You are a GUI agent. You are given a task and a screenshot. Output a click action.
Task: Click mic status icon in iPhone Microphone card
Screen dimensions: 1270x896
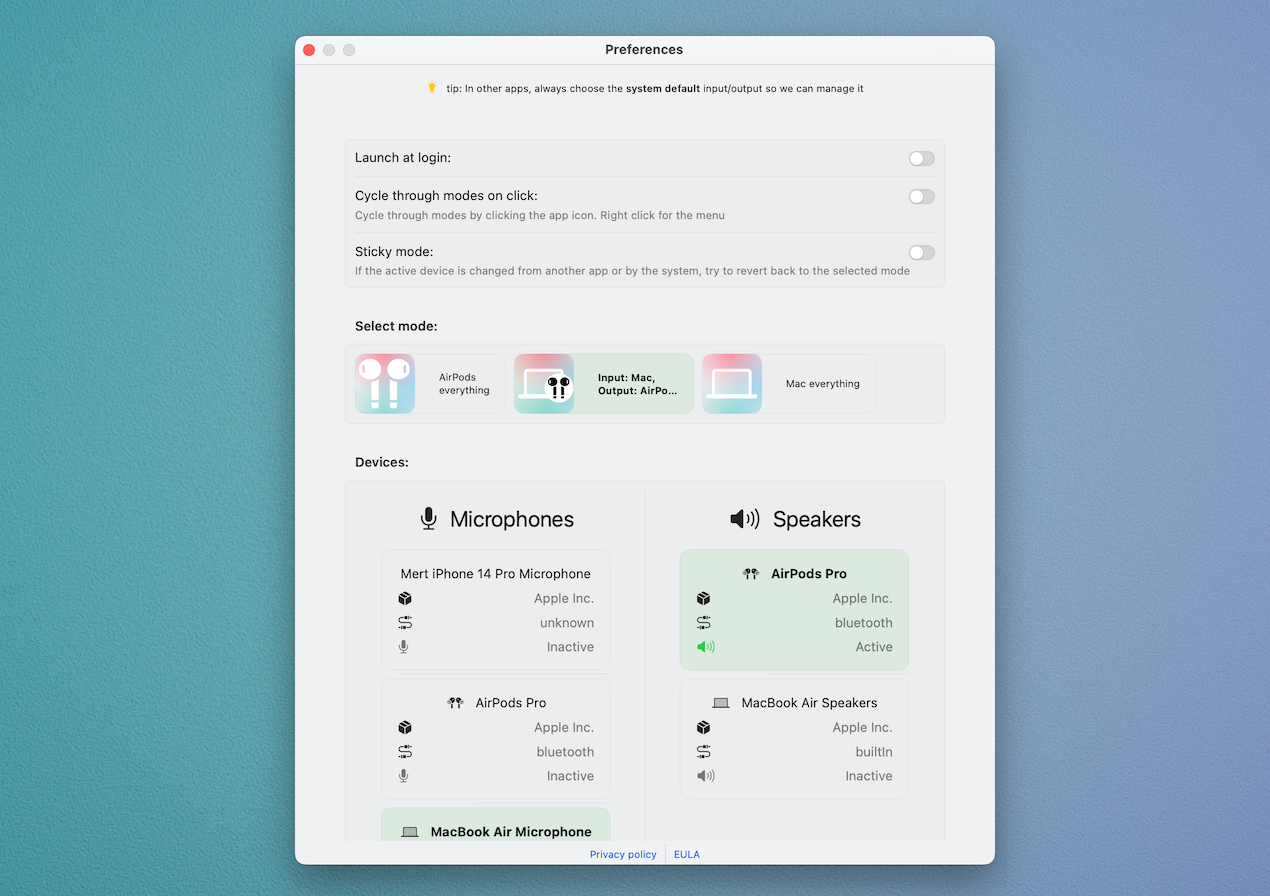pos(404,647)
